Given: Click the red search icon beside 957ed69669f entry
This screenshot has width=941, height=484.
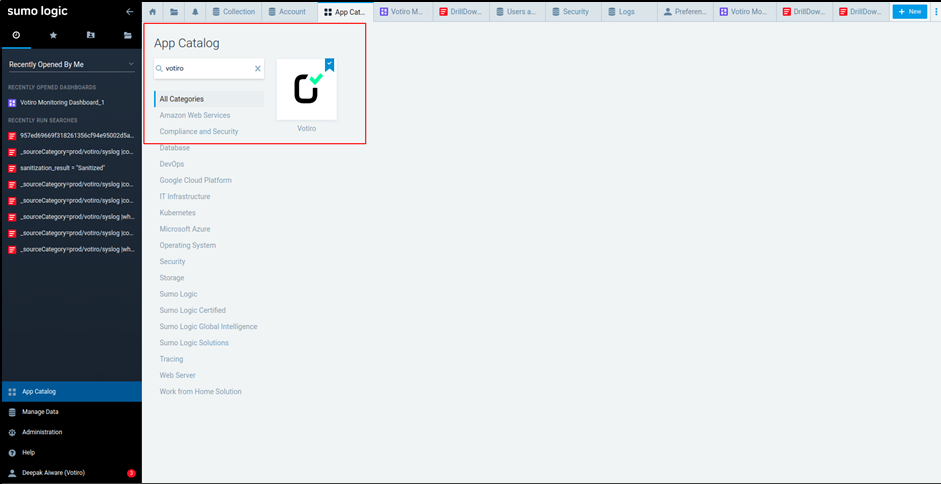Looking at the screenshot, I should pyautogui.click(x=12, y=136).
